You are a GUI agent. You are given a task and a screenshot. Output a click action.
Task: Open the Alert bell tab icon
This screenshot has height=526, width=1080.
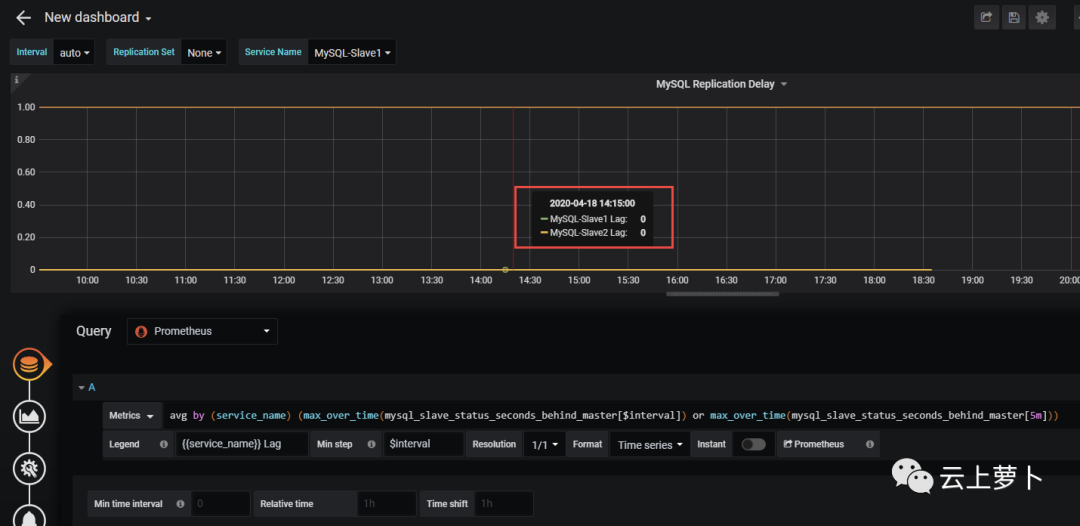(x=30, y=516)
